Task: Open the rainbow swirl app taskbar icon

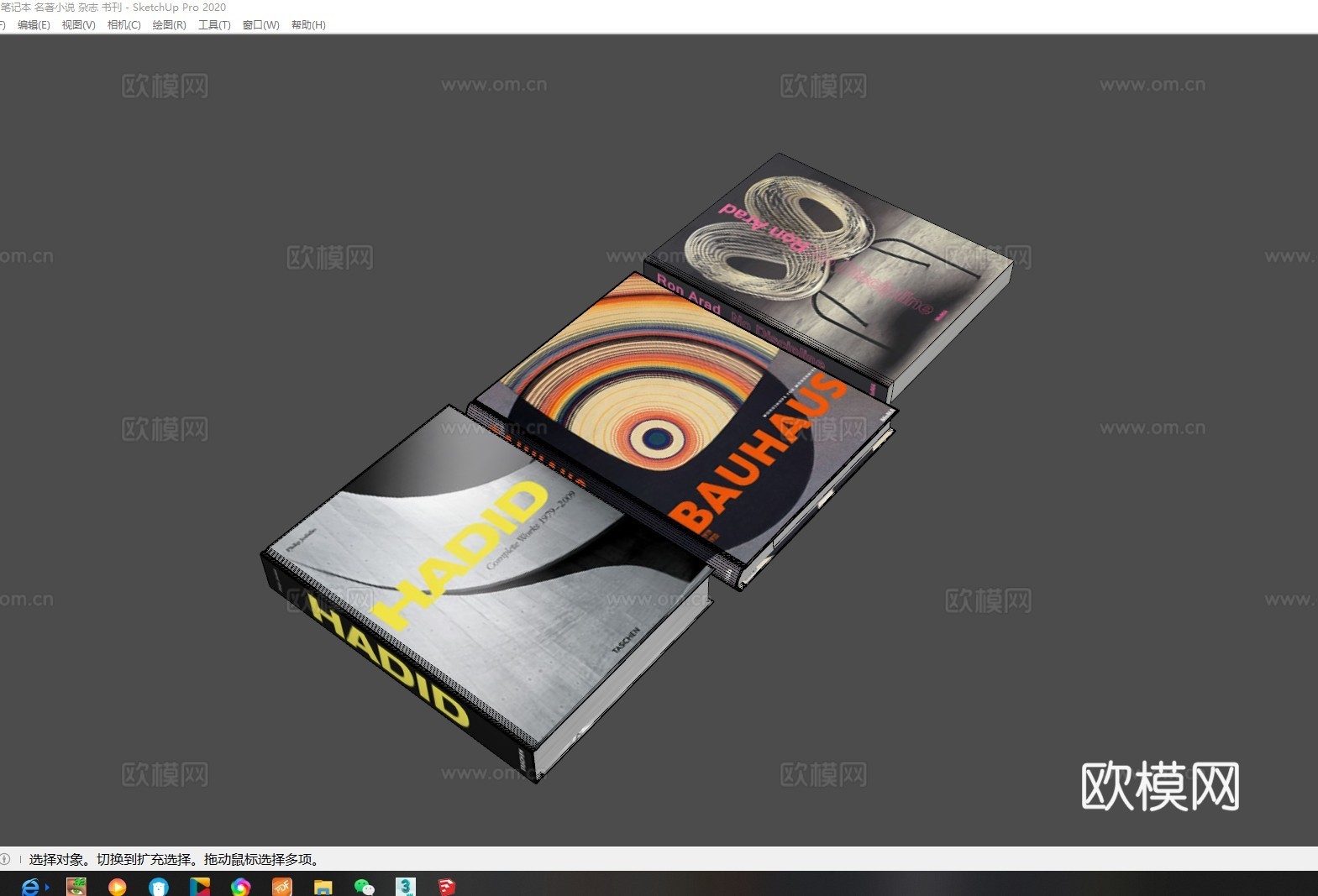Action: [240, 887]
